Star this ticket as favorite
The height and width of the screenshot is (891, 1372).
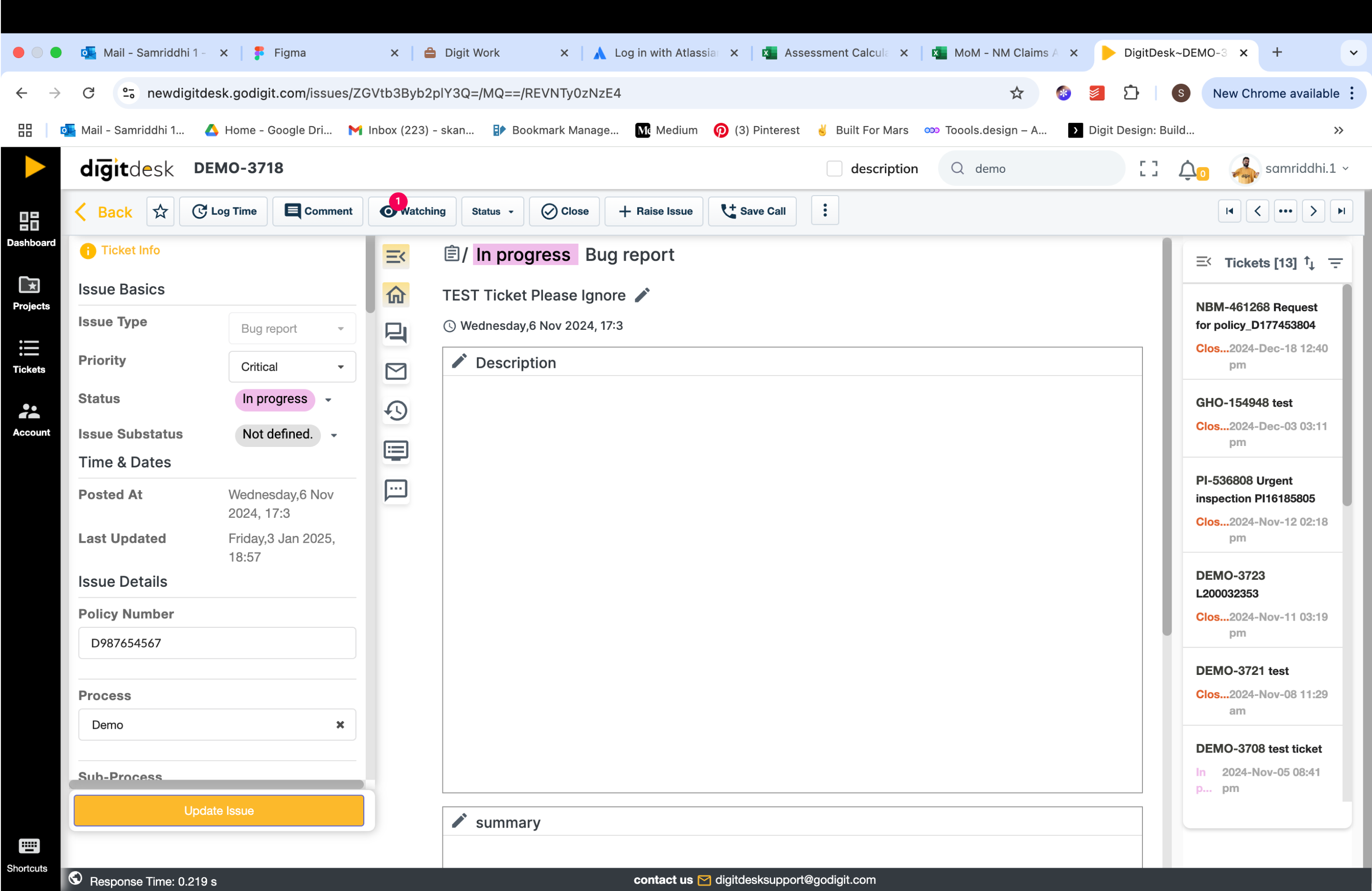tap(160, 211)
